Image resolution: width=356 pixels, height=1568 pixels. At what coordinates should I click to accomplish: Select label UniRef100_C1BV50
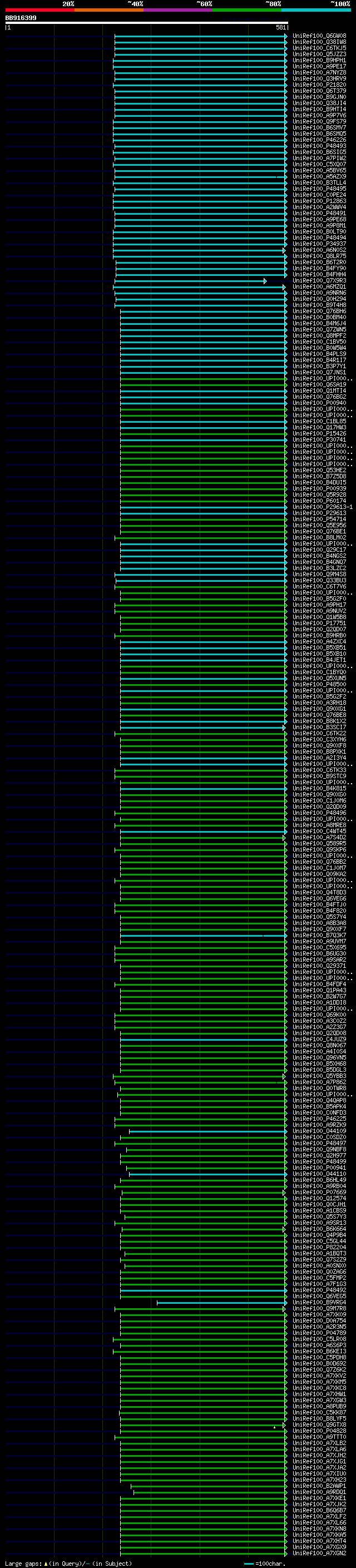coord(319,342)
